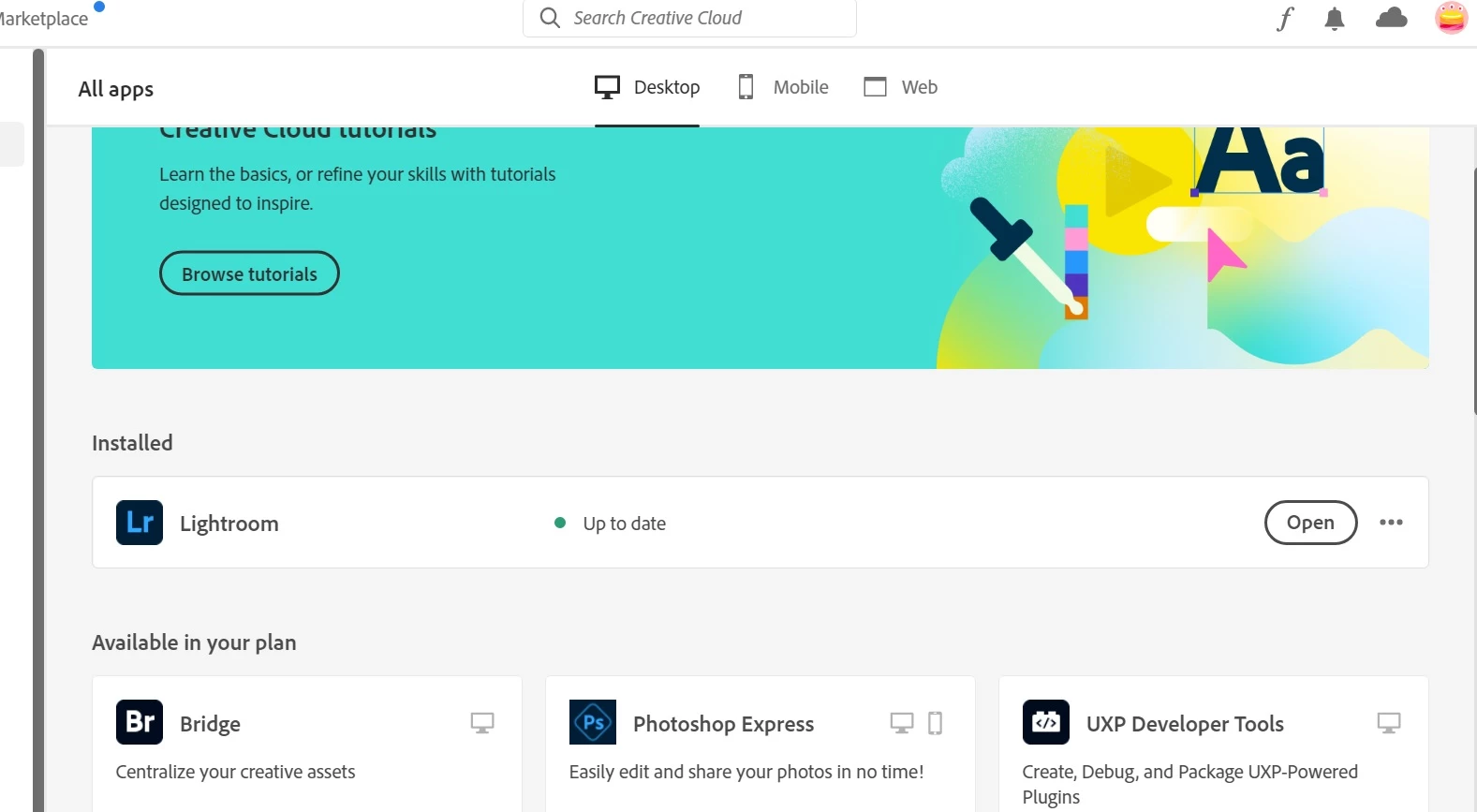Click the left sidebar scrollbar
Viewport: 1477px width, 812px height.
point(38,431)
